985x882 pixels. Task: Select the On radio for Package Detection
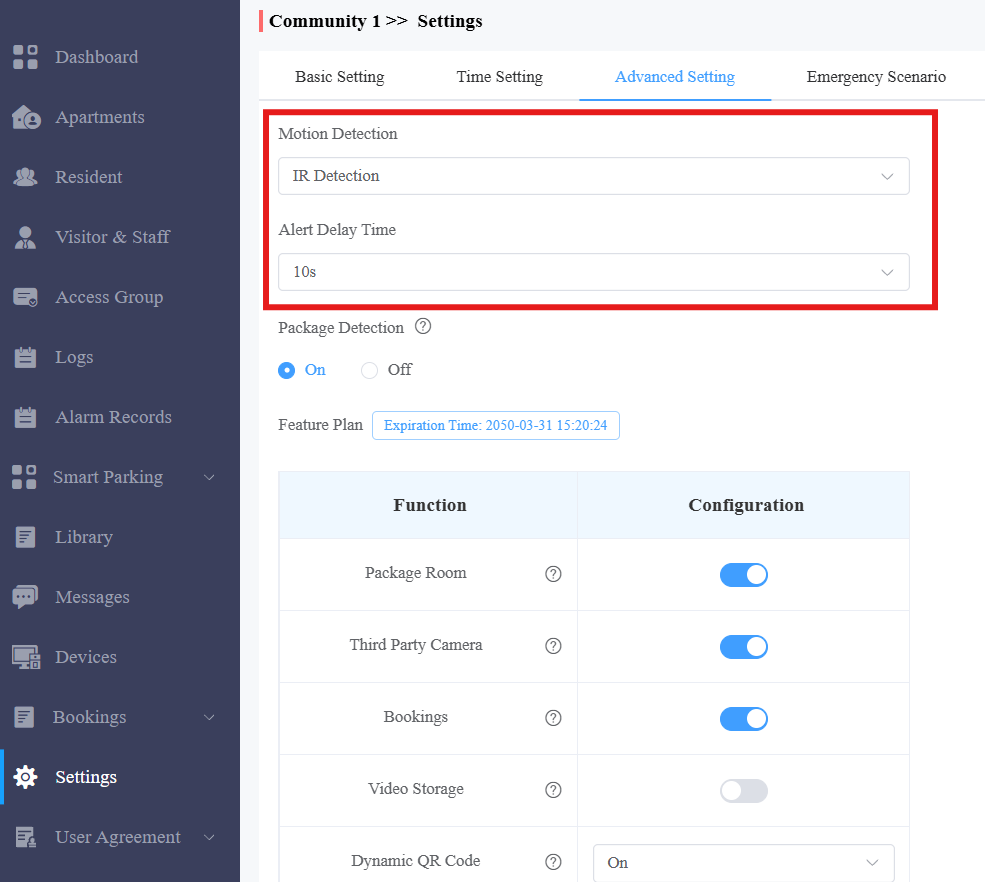(x=286, y=371)
